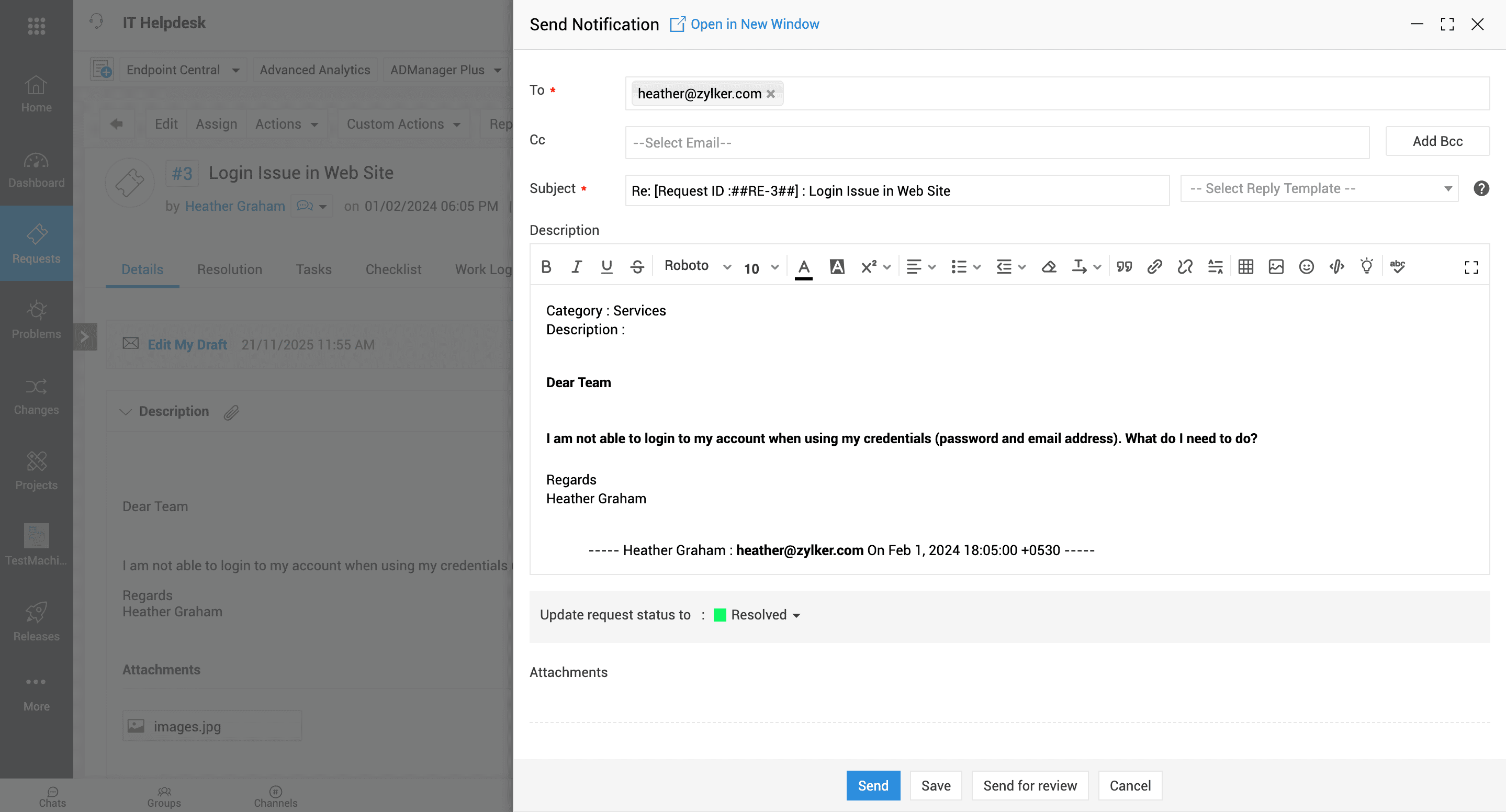Click the blockquote icon
Screen dimensions: 1506x812
coord(1123,267)
